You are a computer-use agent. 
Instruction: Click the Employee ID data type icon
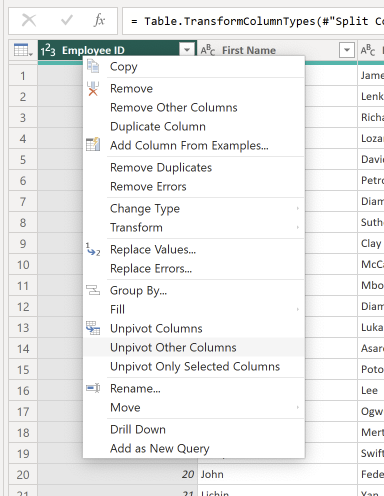click(48, 51)
